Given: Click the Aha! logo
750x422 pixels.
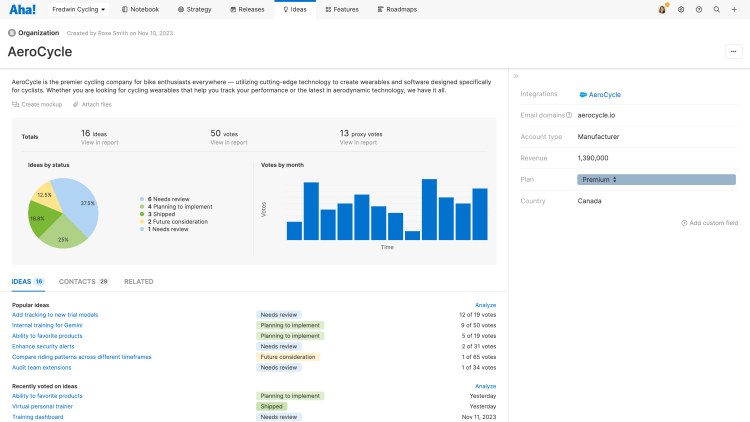Looking at the screenshot, I should [x=22, y=9].
